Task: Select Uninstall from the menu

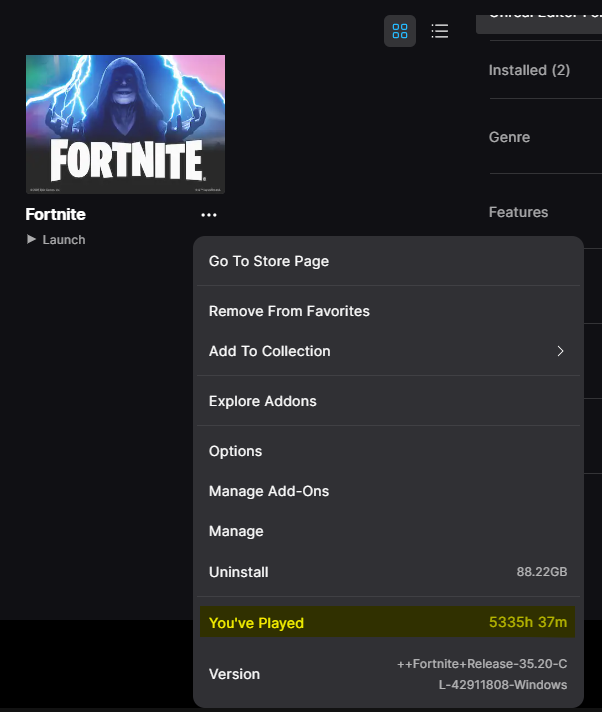Action: click(x=388, y=572)
